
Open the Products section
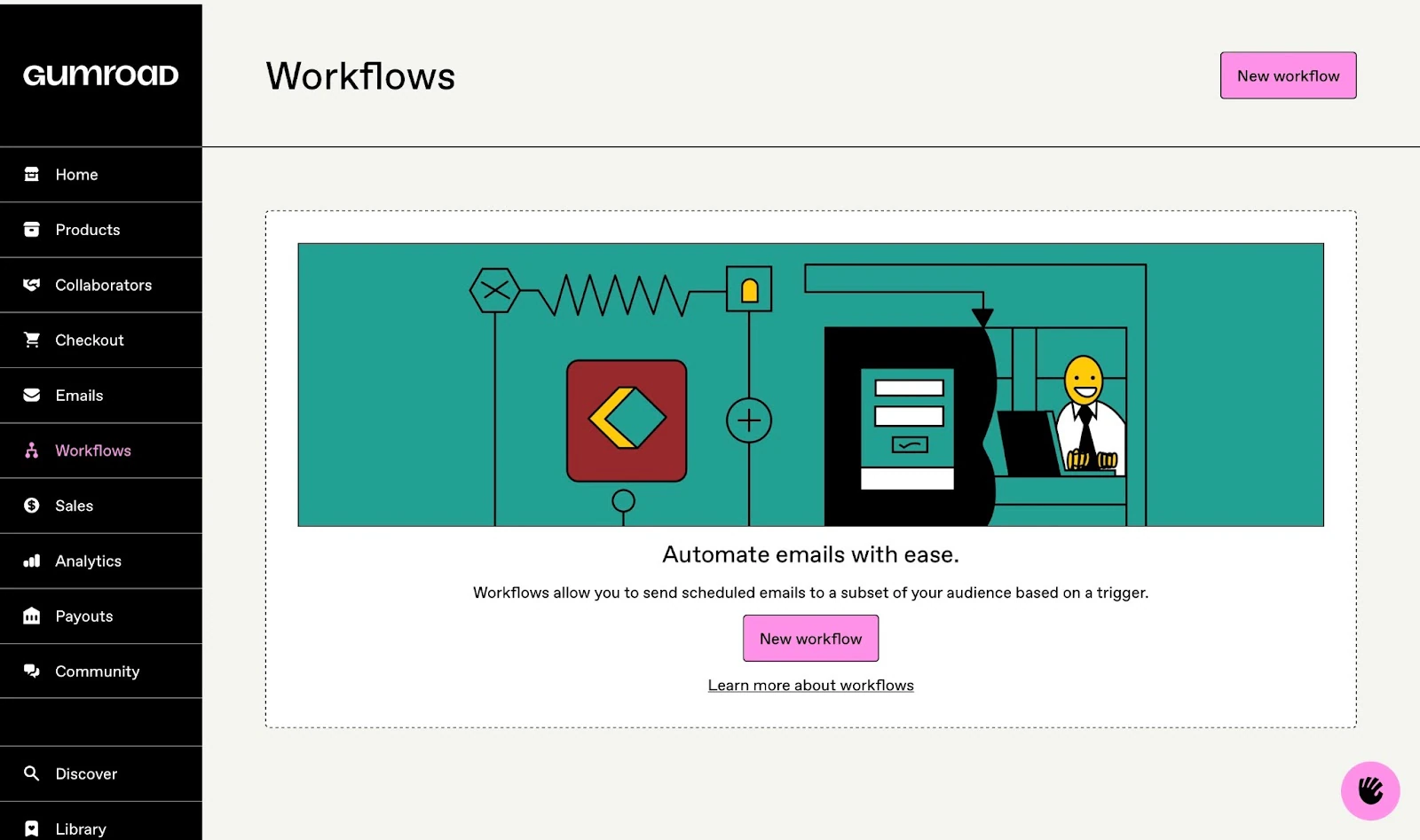pos(101,230)
